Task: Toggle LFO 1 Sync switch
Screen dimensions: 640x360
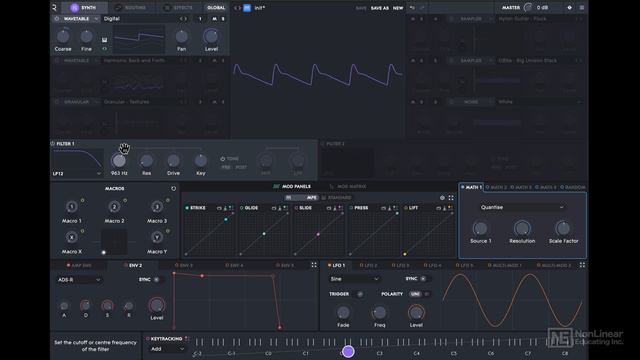Action: point(424,279)
